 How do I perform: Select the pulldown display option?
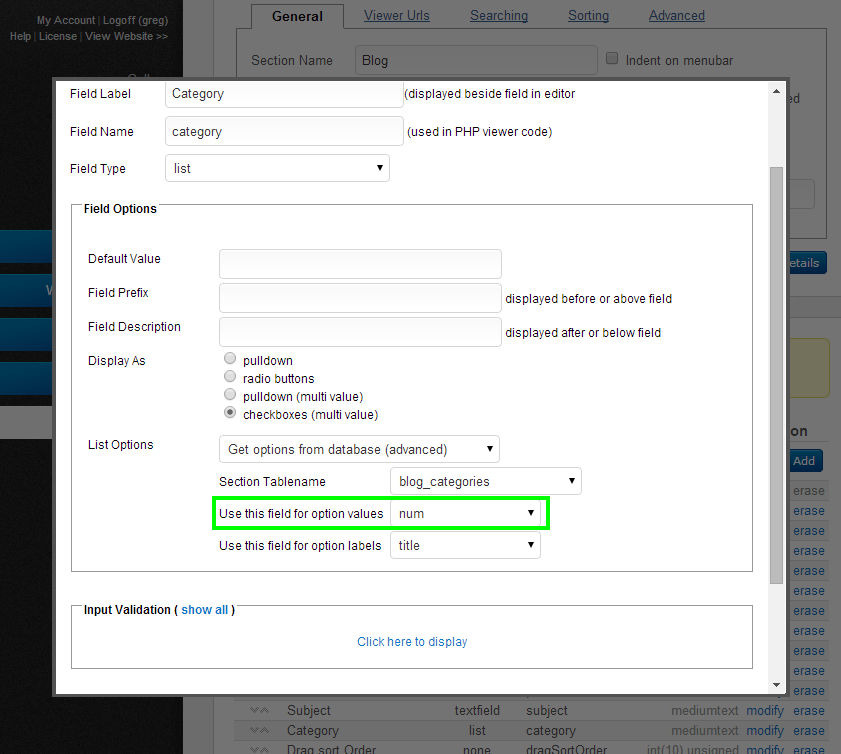(x=230, y=360)
